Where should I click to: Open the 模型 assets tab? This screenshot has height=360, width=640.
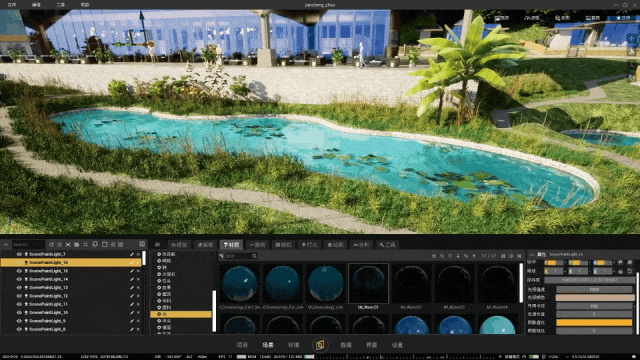pos(179,245)
